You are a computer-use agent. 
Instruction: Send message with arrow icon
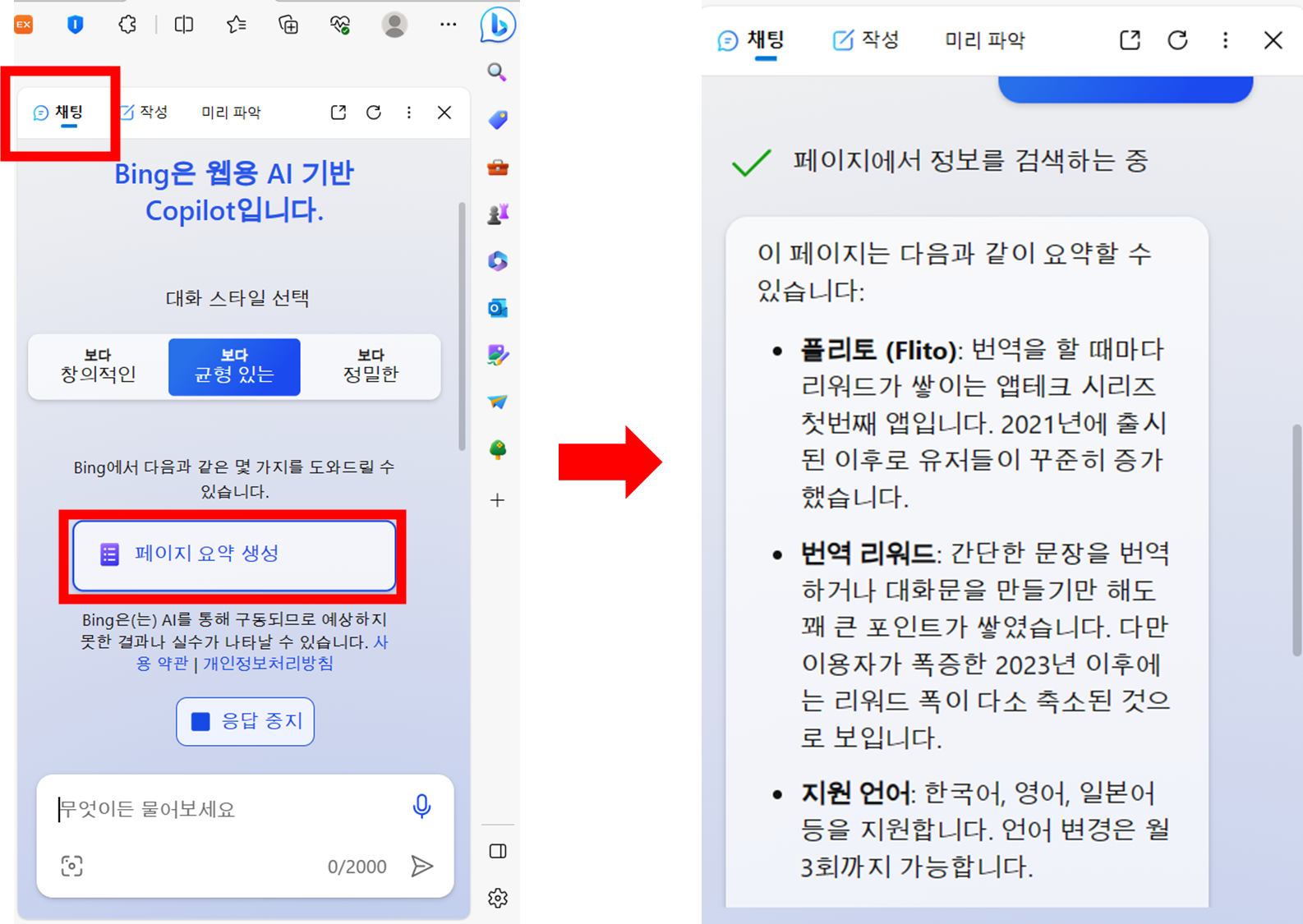tap(422, 866)
